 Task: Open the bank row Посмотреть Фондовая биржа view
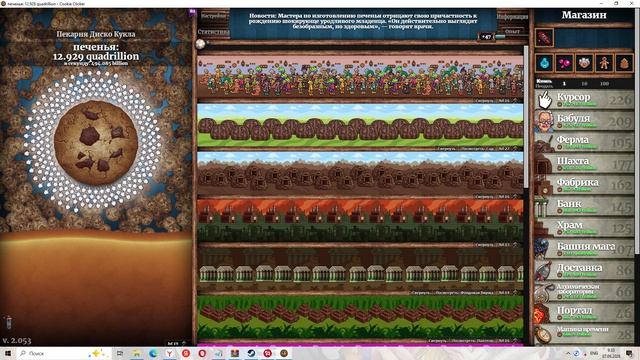[464, 293]
